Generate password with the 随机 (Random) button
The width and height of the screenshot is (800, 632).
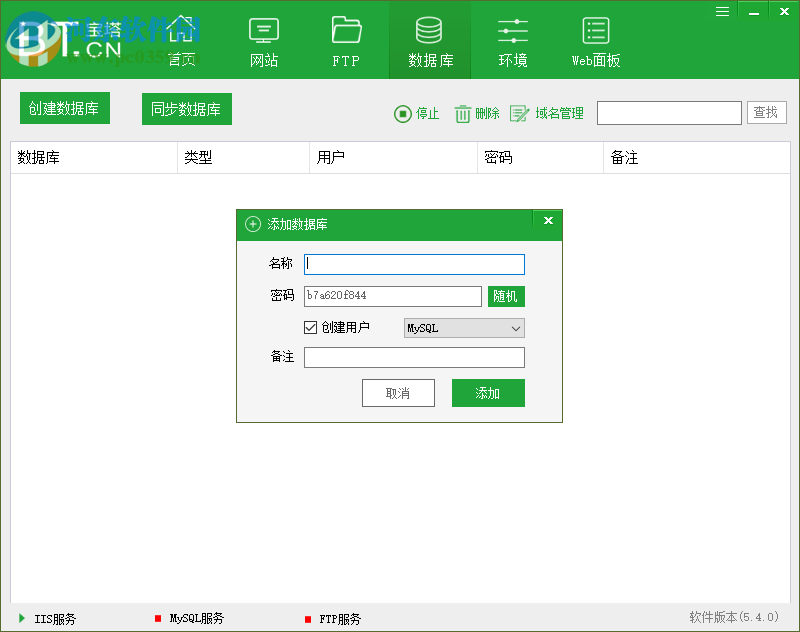[506, 296]
